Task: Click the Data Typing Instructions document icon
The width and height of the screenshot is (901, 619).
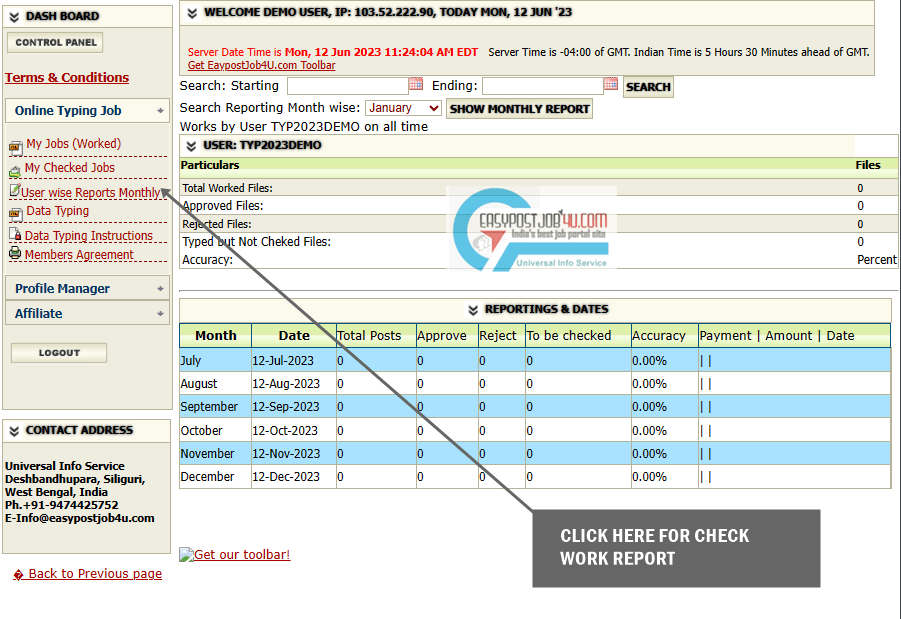Action: (15, 234)
